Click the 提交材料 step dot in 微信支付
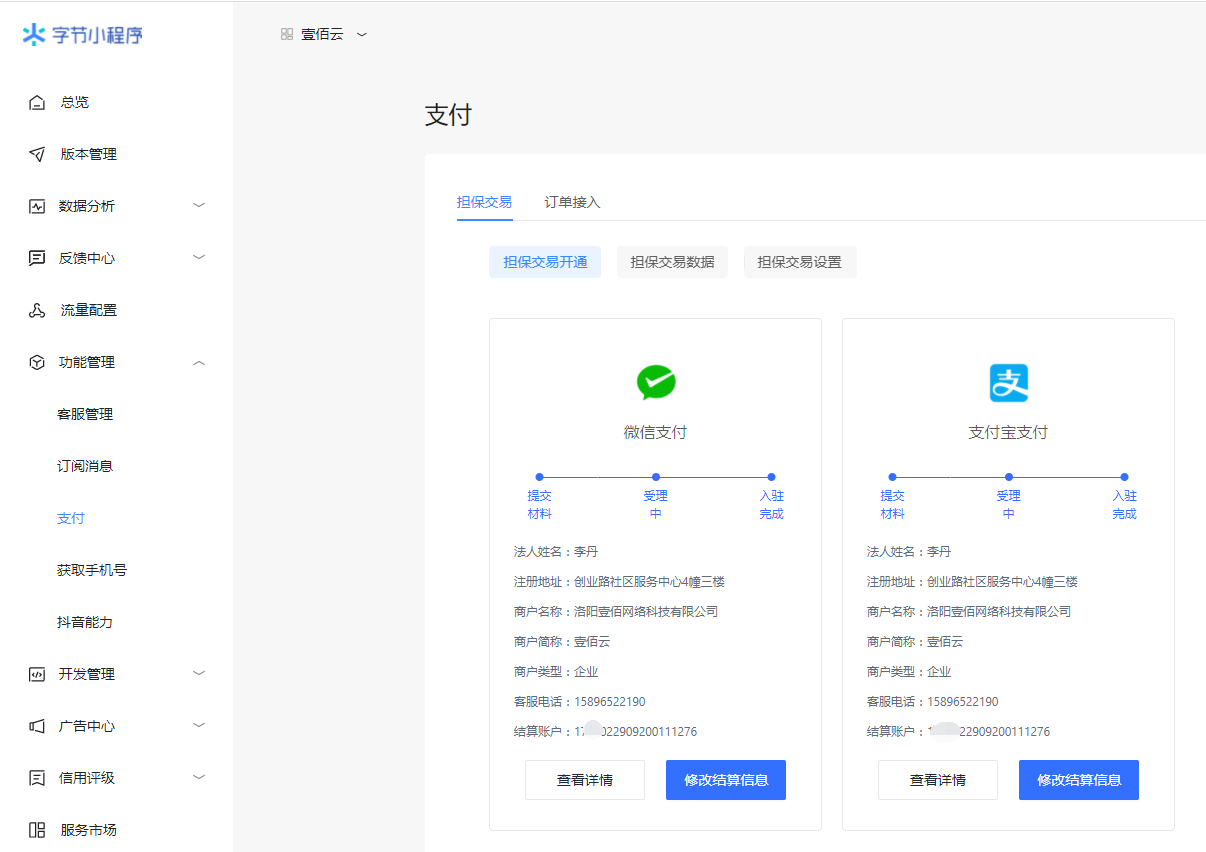The image size is (1206, 852). (539, 477)
